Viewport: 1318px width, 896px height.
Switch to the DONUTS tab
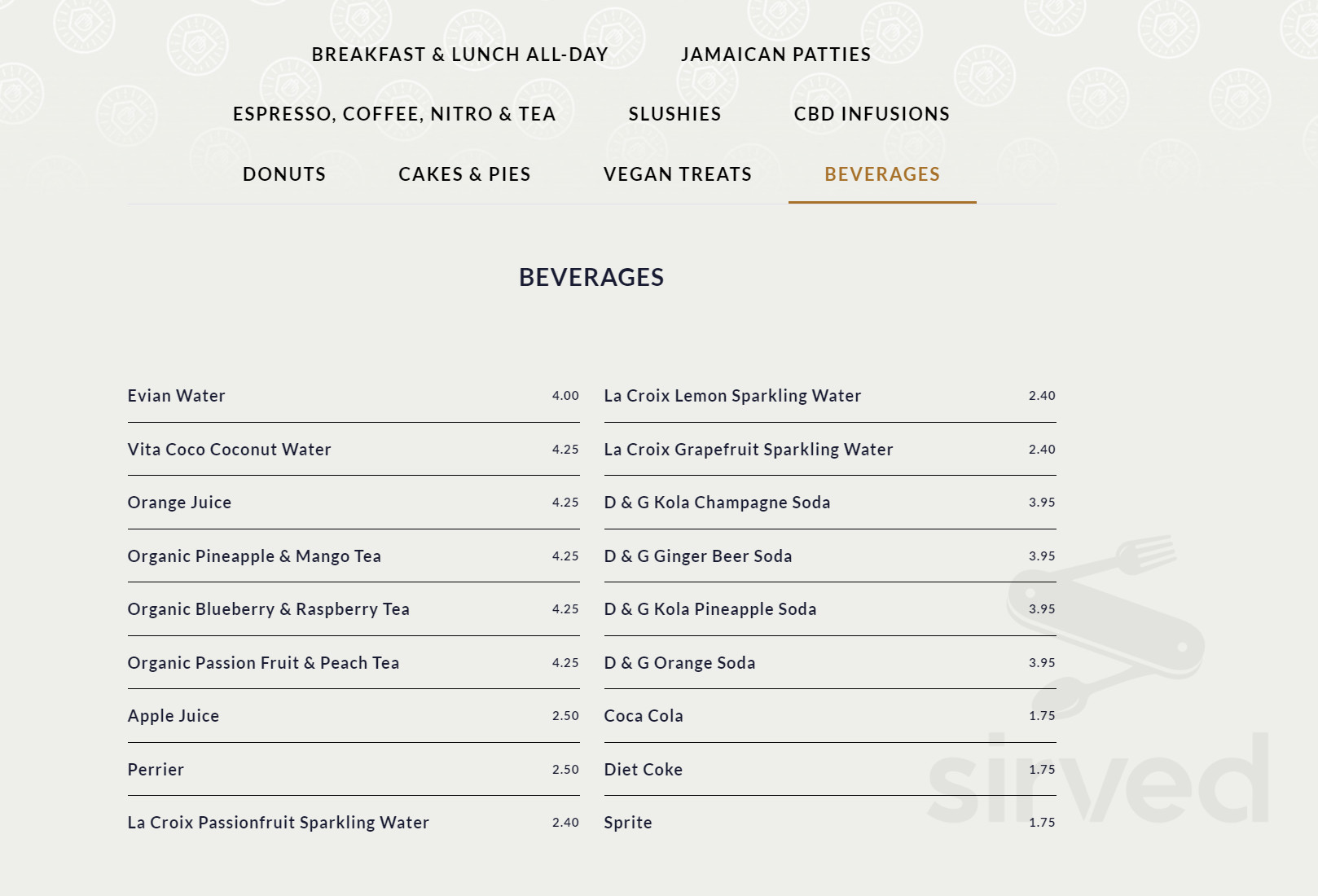pos(283,173)
